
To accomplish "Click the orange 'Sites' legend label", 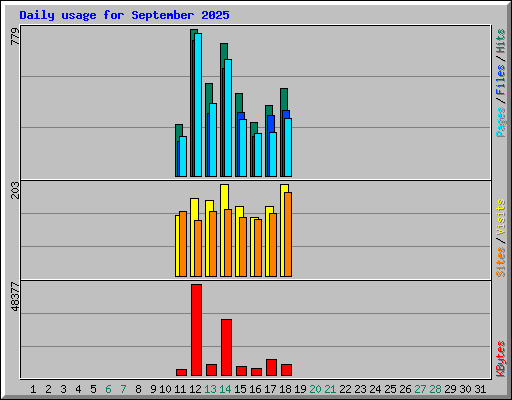I will (501, 262).
